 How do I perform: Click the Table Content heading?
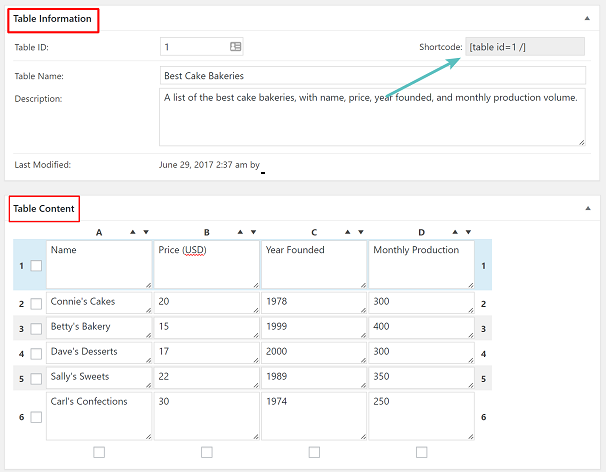[44, 208]
